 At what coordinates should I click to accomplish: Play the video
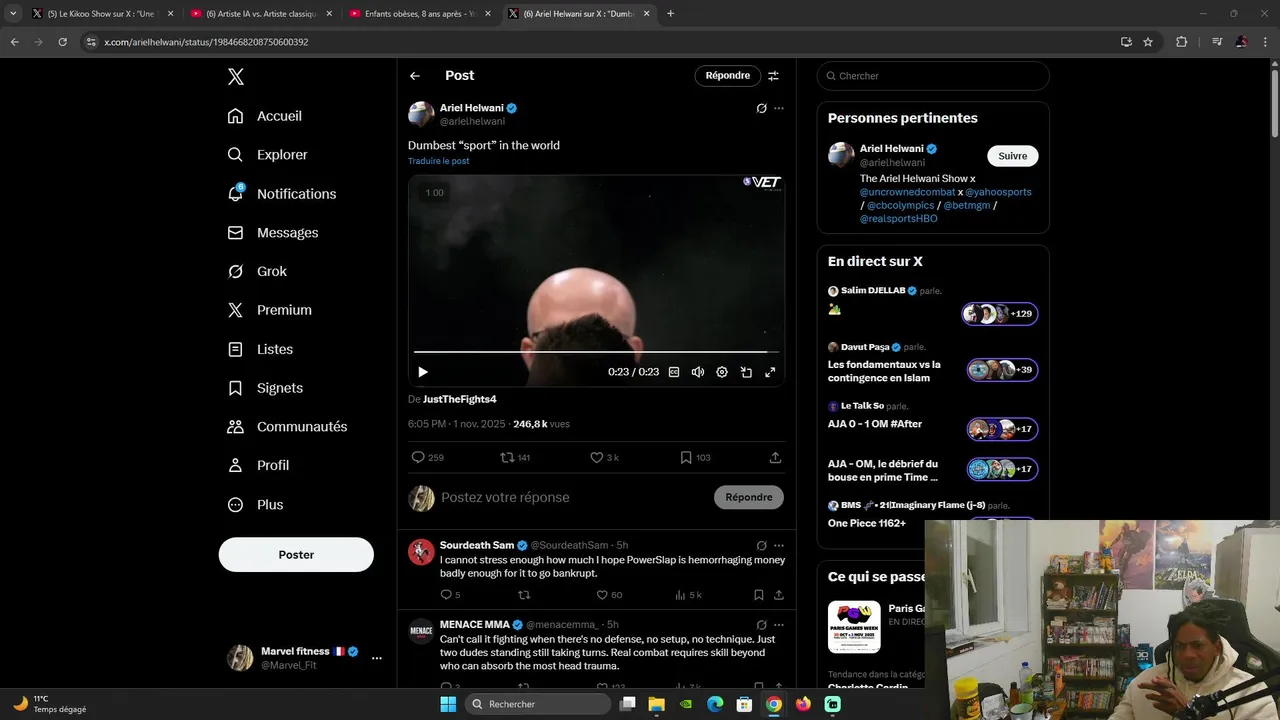[423, 372]
